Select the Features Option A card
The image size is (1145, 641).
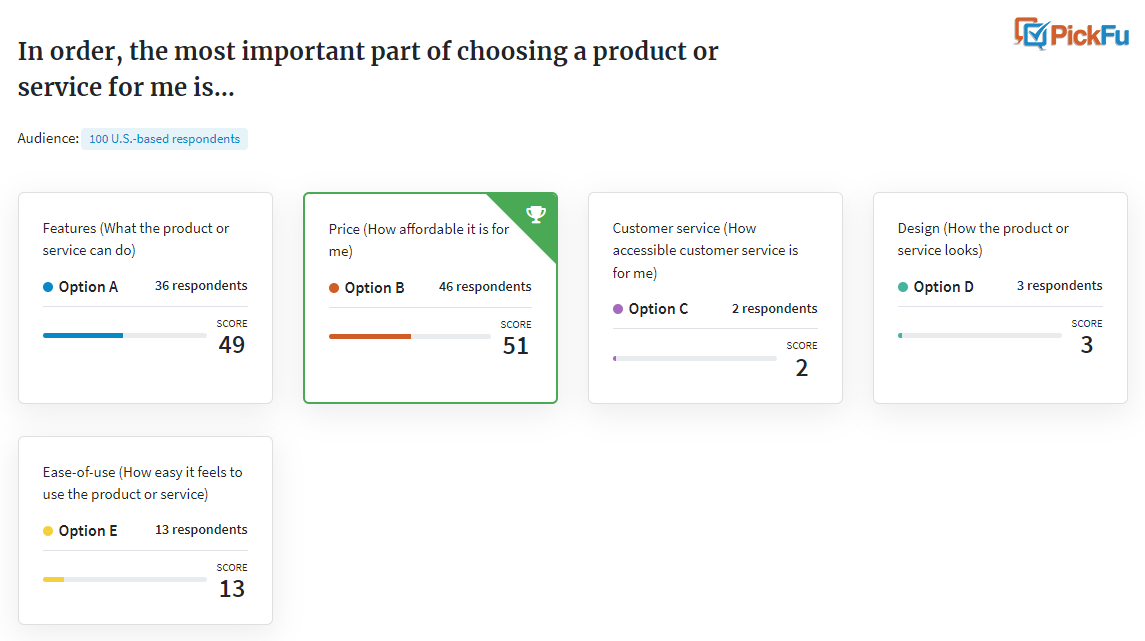[145, 298]
